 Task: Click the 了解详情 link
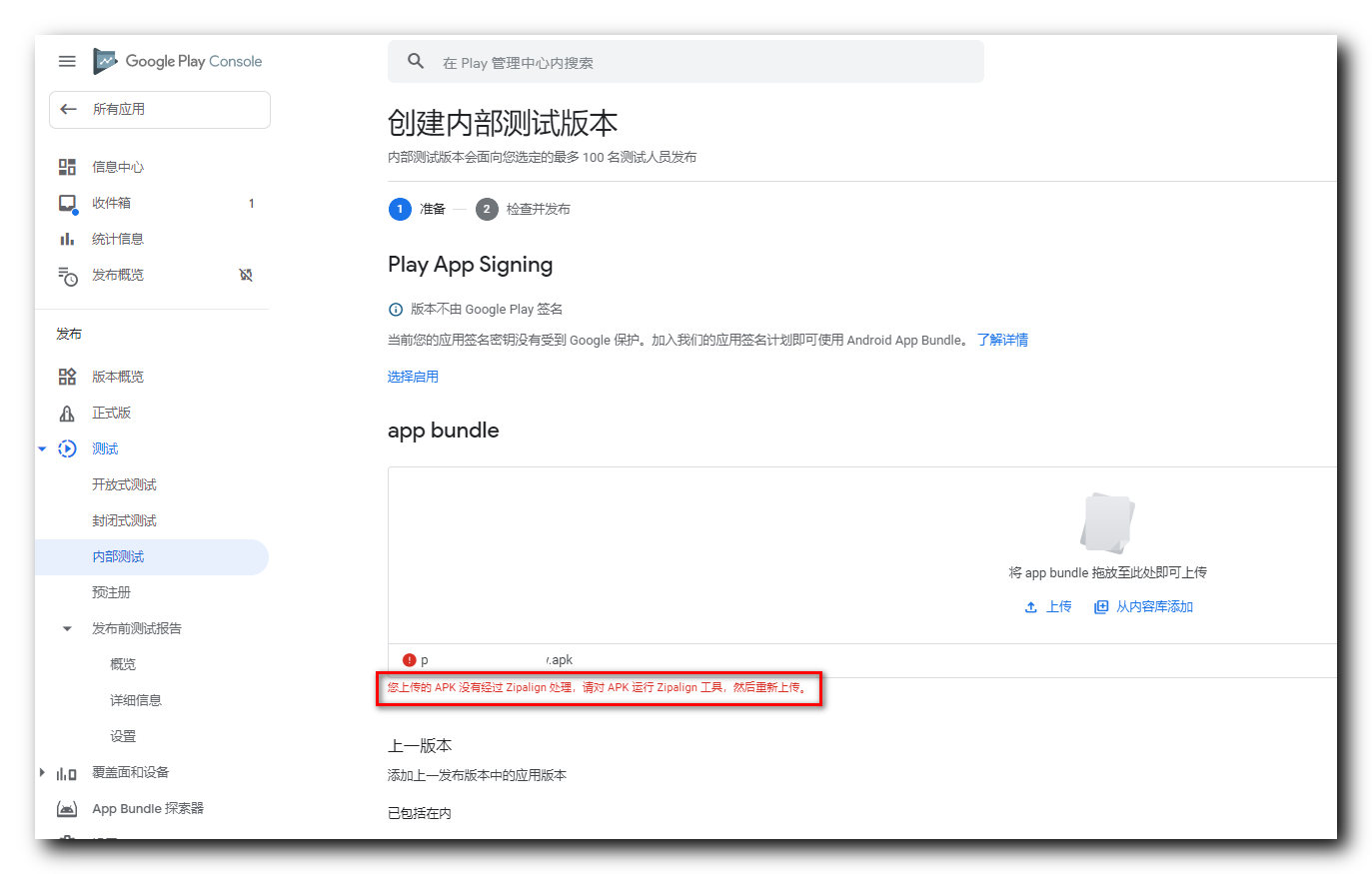pyautogui.click(x=1002, y=340)
